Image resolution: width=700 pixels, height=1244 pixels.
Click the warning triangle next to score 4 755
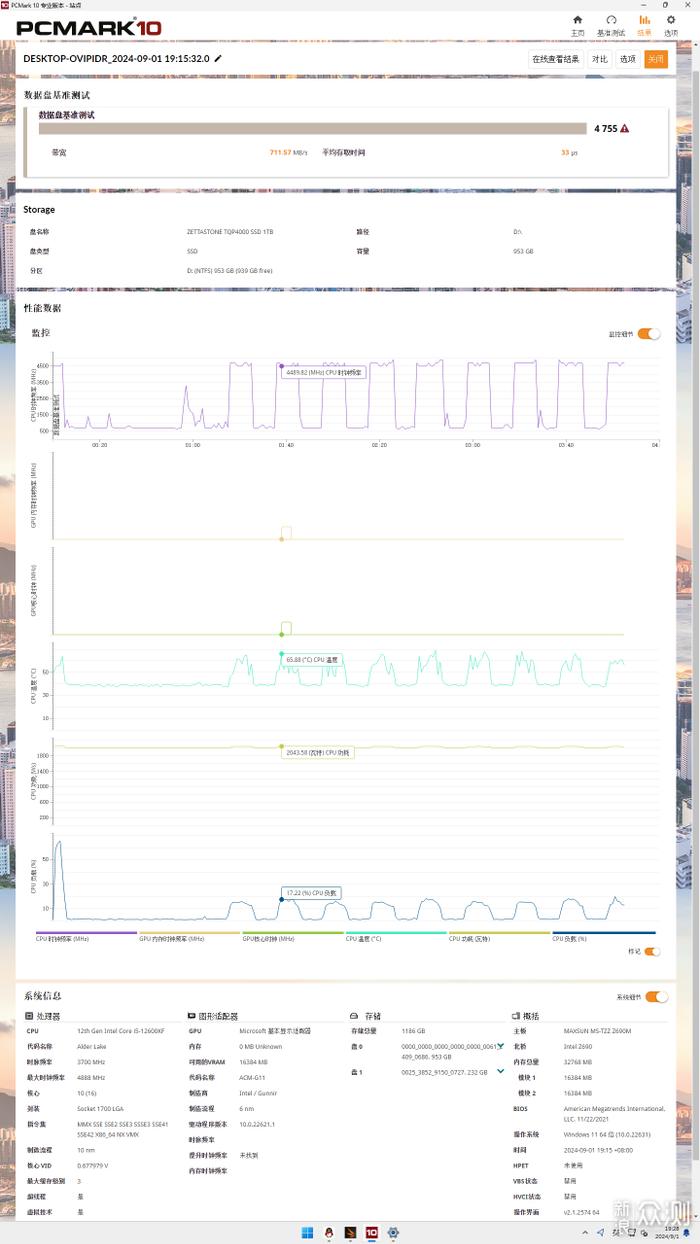click(625, 128)
